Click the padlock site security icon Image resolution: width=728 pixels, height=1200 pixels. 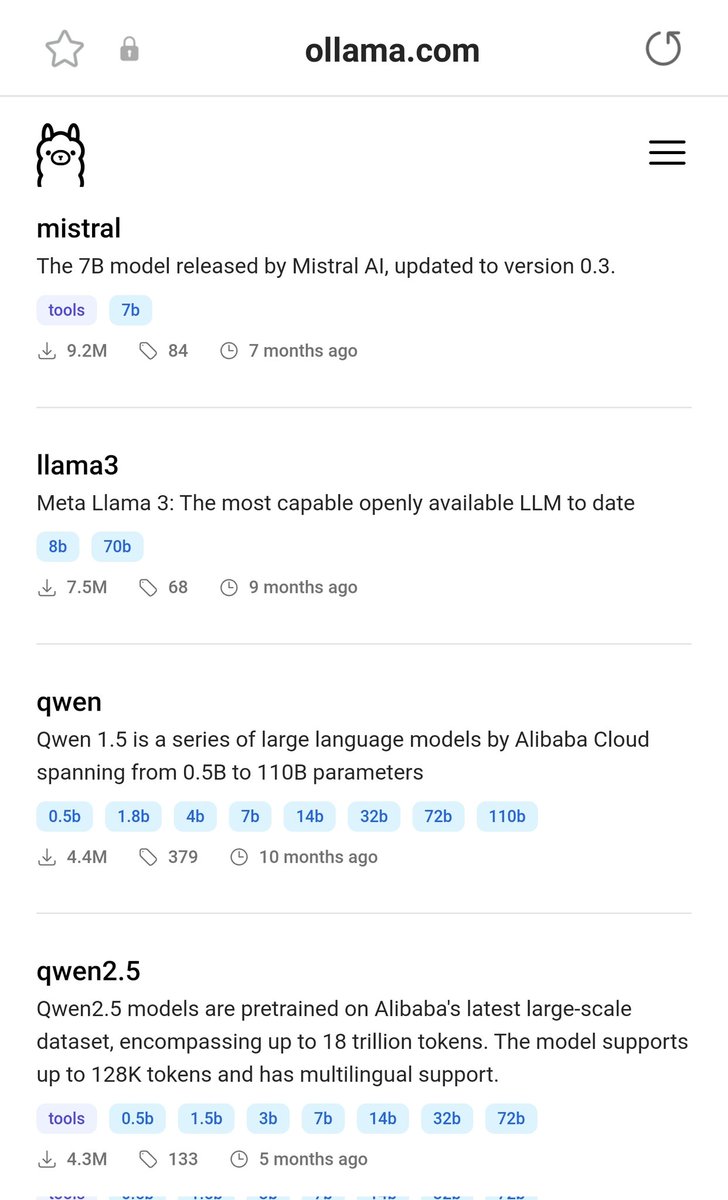(x=129, y=49)
